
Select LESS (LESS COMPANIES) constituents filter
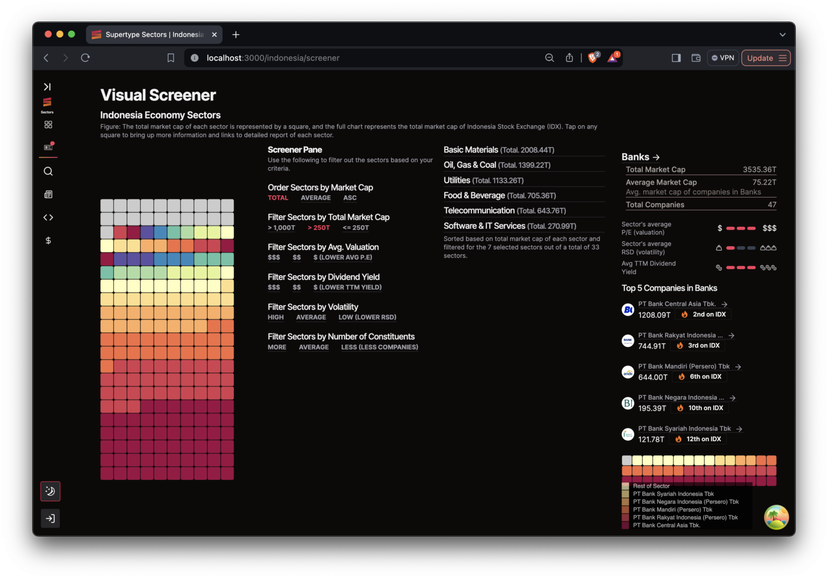click(x=380, y=347)
